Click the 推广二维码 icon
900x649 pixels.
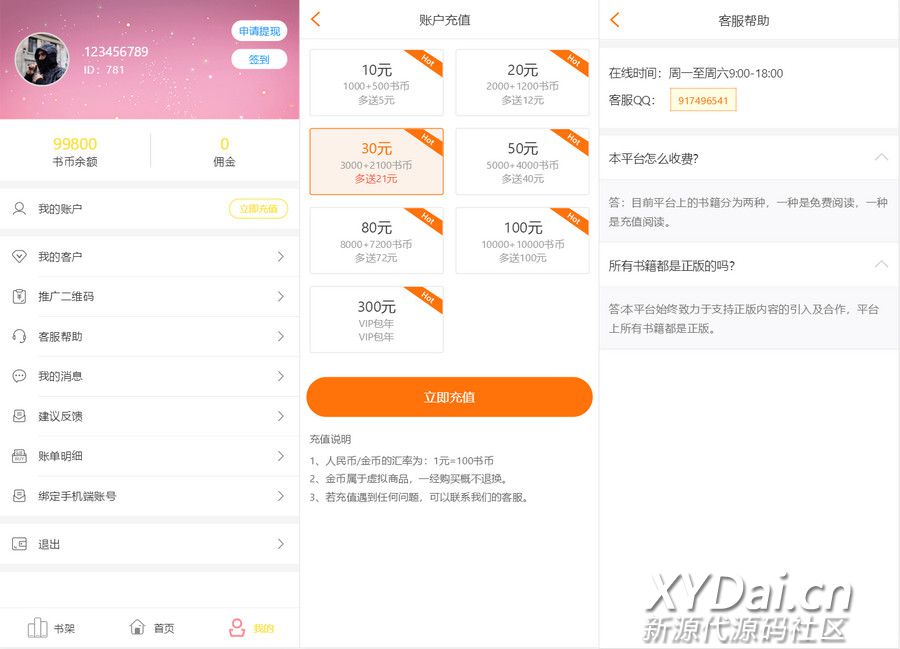point(20,297)
